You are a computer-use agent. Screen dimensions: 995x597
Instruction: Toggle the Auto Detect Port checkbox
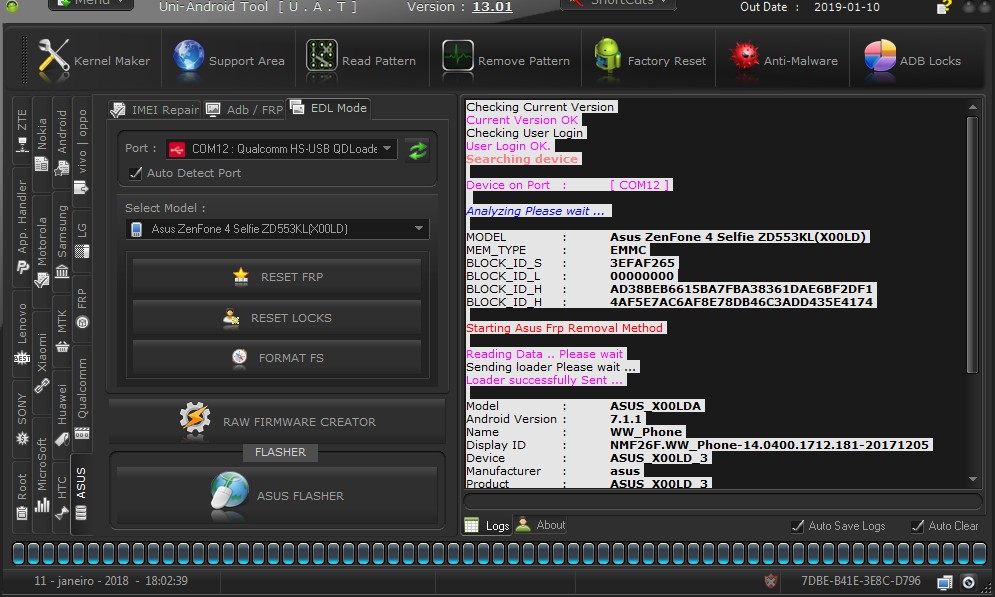pyautogui.click(x=135, y=173)
